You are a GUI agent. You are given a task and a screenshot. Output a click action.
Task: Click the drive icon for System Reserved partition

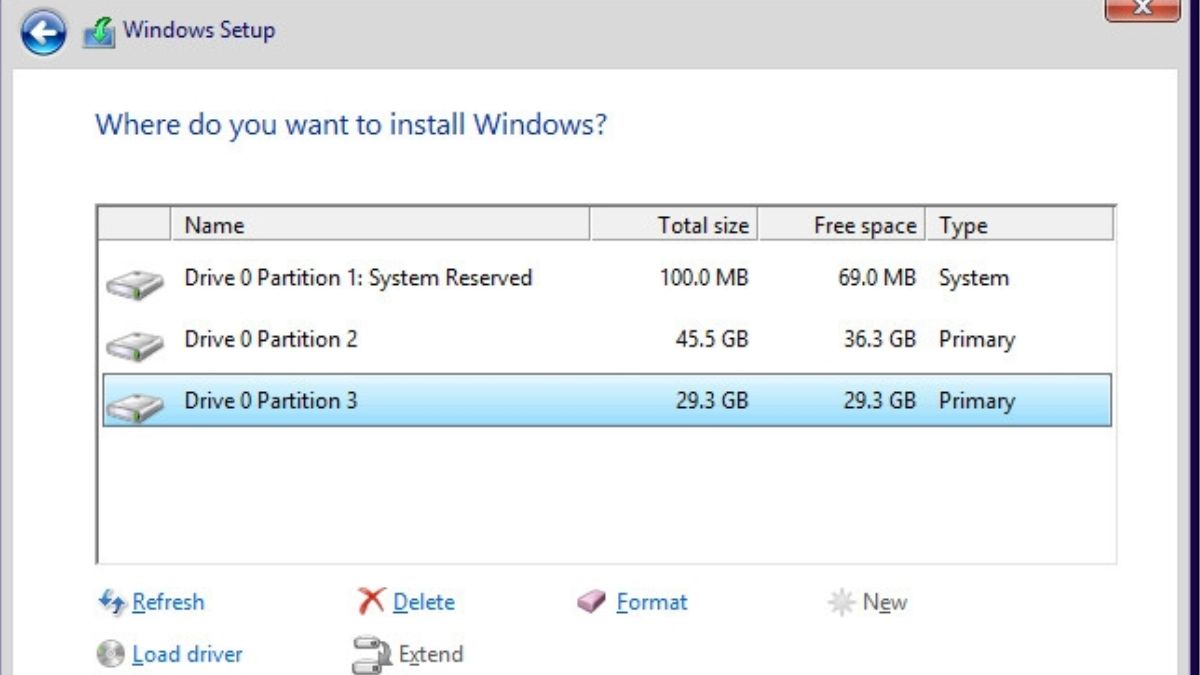(134, 284)
